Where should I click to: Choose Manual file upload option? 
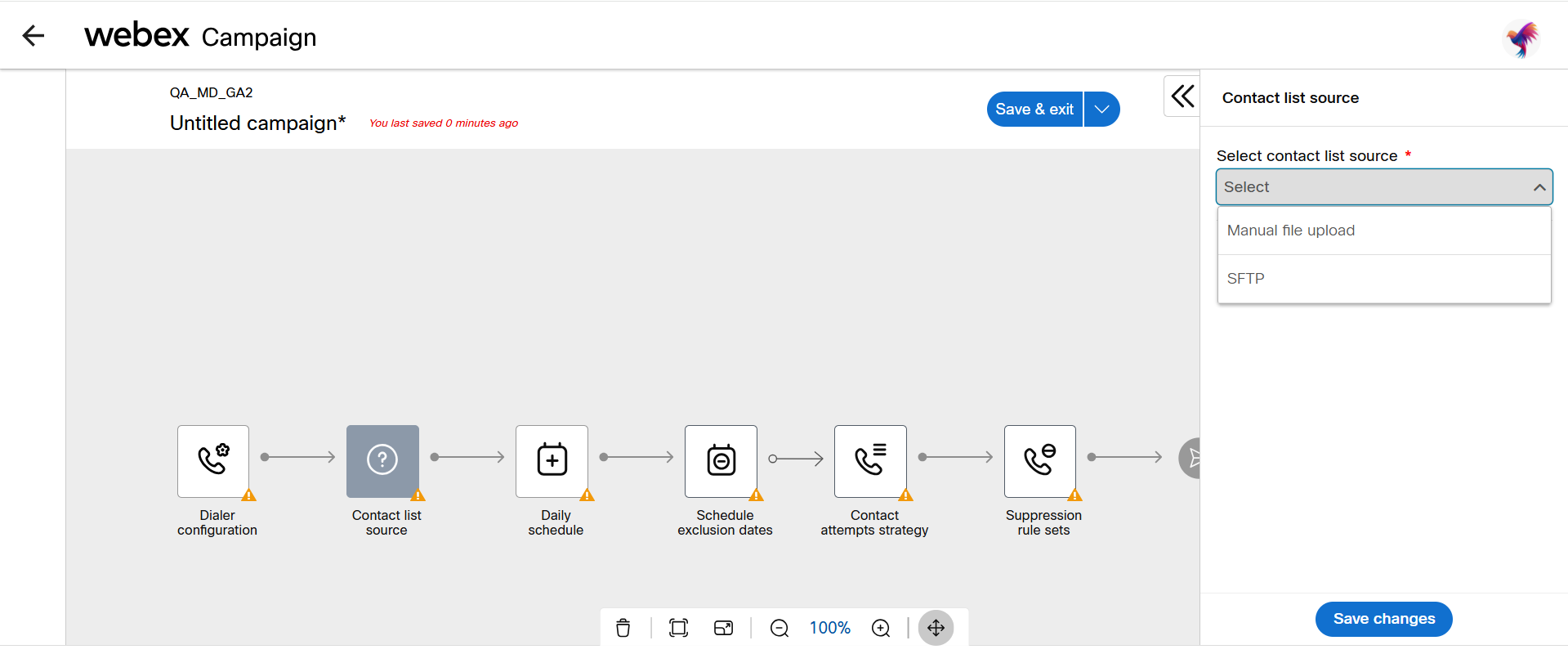coord(1384,231)
